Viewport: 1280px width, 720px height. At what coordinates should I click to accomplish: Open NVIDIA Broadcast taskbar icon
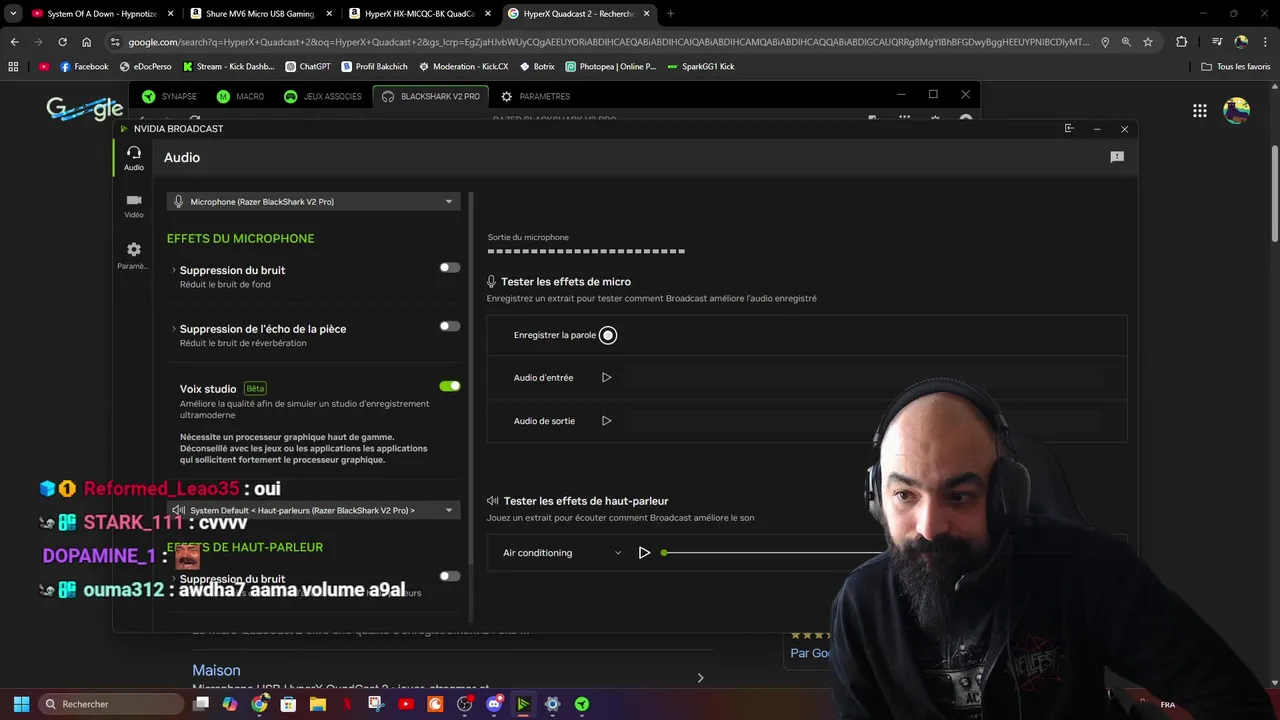pos(523,704)
